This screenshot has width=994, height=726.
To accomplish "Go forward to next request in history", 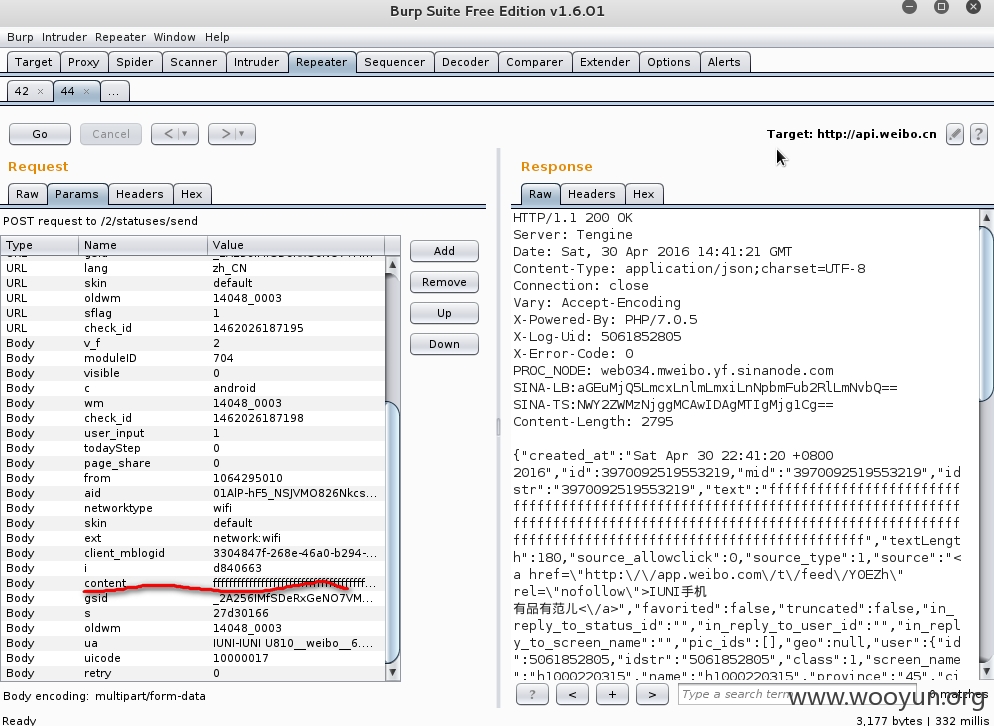I will pyautogui.click(x=225, y=134).
